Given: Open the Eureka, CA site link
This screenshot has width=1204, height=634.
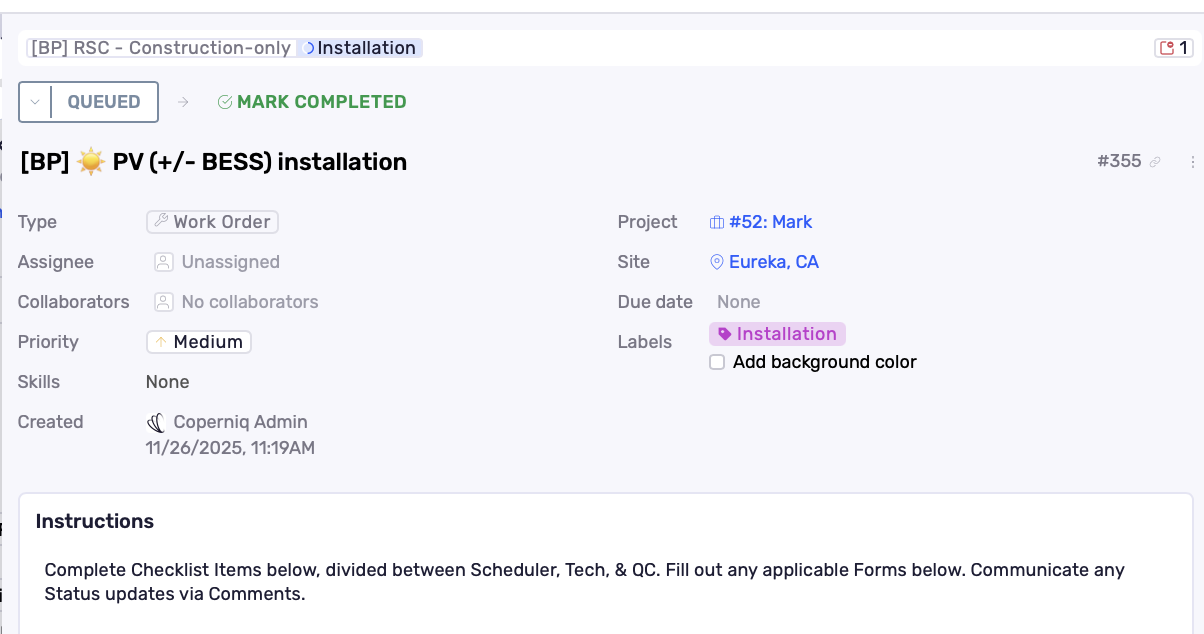Looking at the screenshot, I should (x=764, y=262).
